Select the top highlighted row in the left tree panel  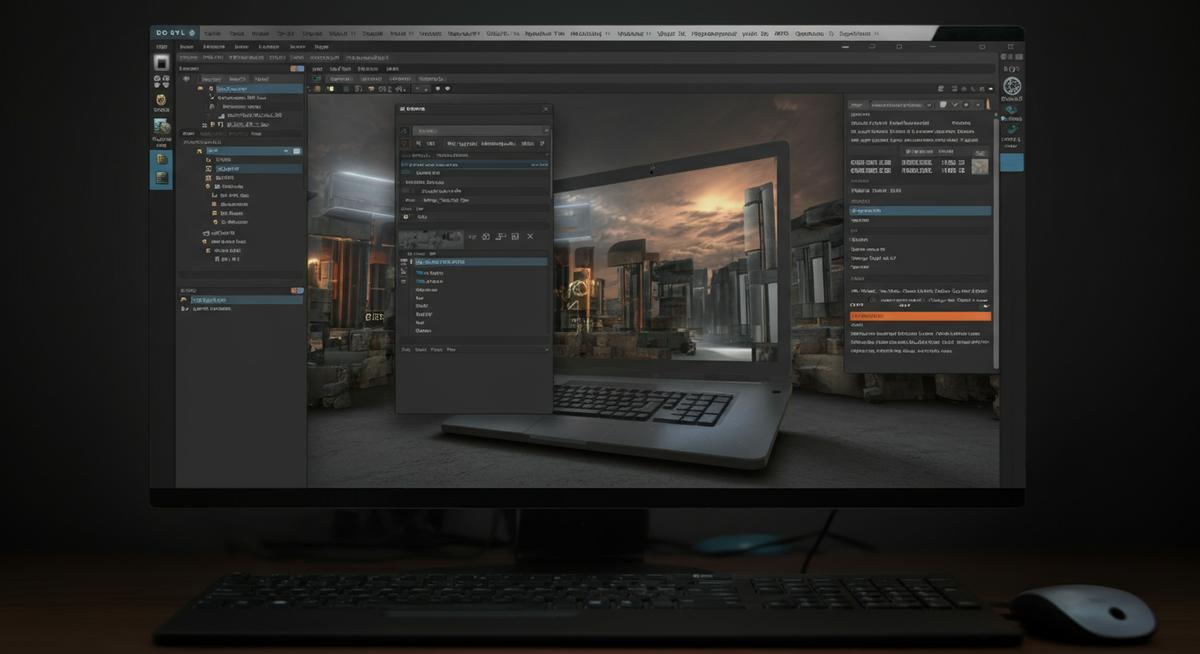tap(259, 89)
